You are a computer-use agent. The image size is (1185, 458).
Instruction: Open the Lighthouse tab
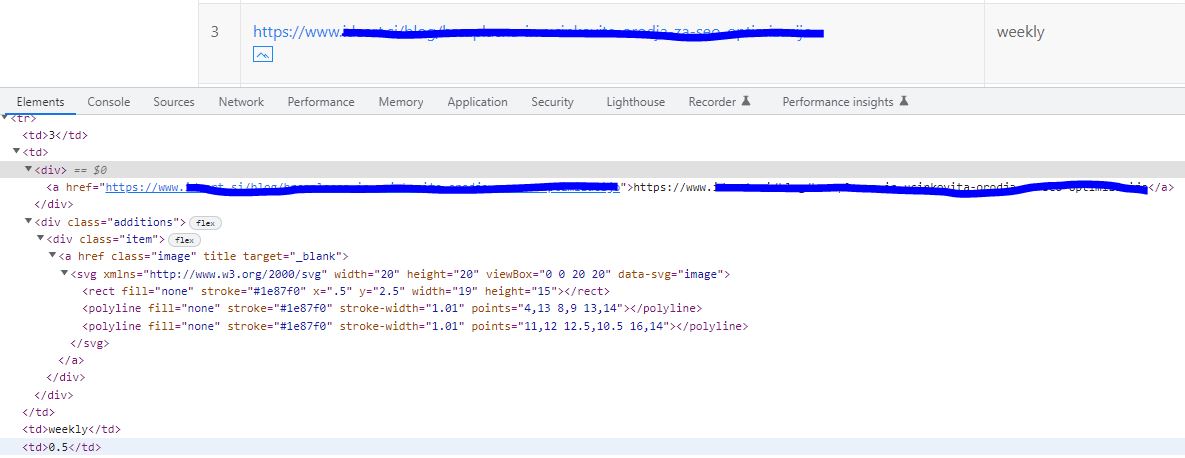coord(636,102)
